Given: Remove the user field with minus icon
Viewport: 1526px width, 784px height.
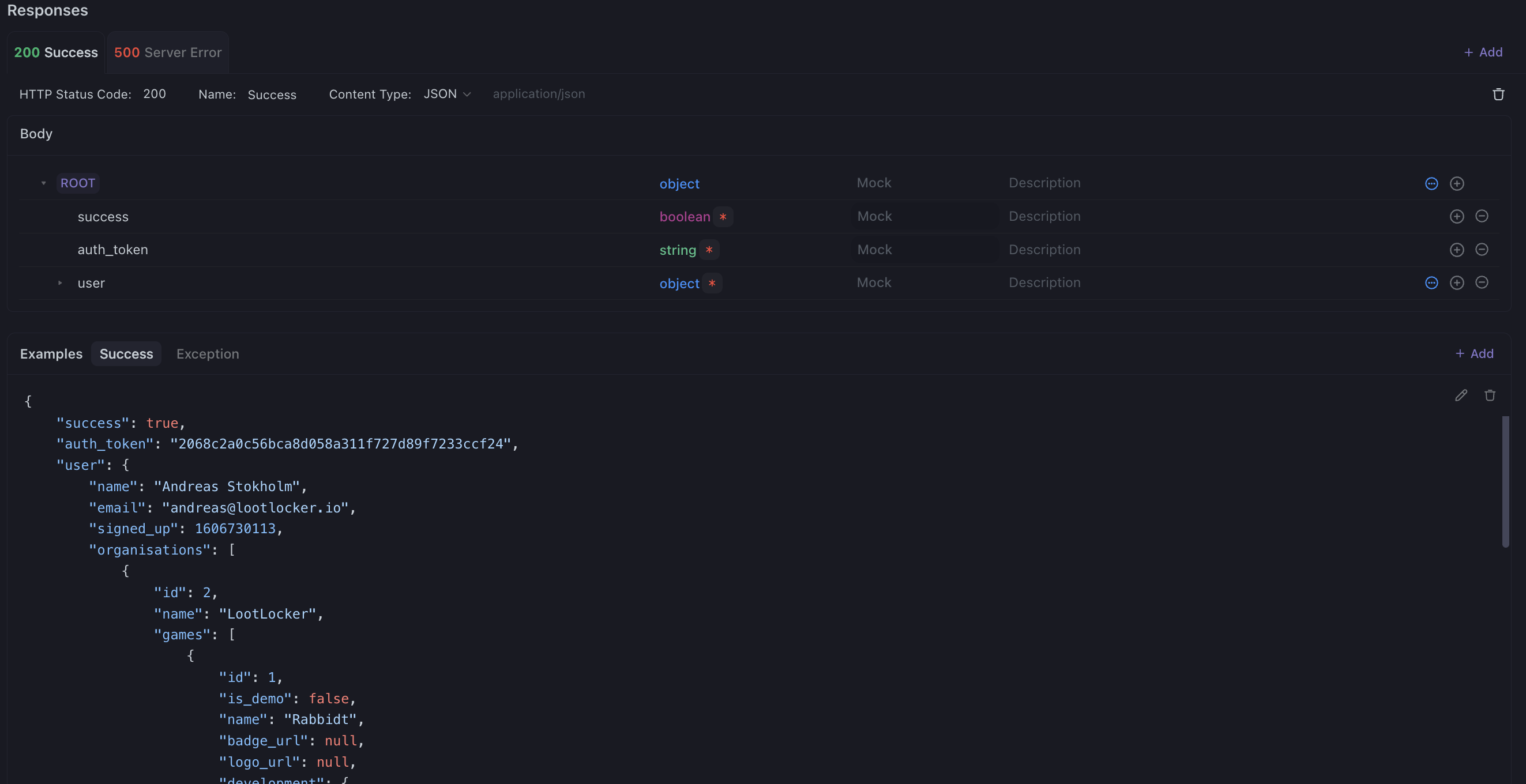Looking at the screenshot, I should pyautogui.click(x=1482, y=282).
